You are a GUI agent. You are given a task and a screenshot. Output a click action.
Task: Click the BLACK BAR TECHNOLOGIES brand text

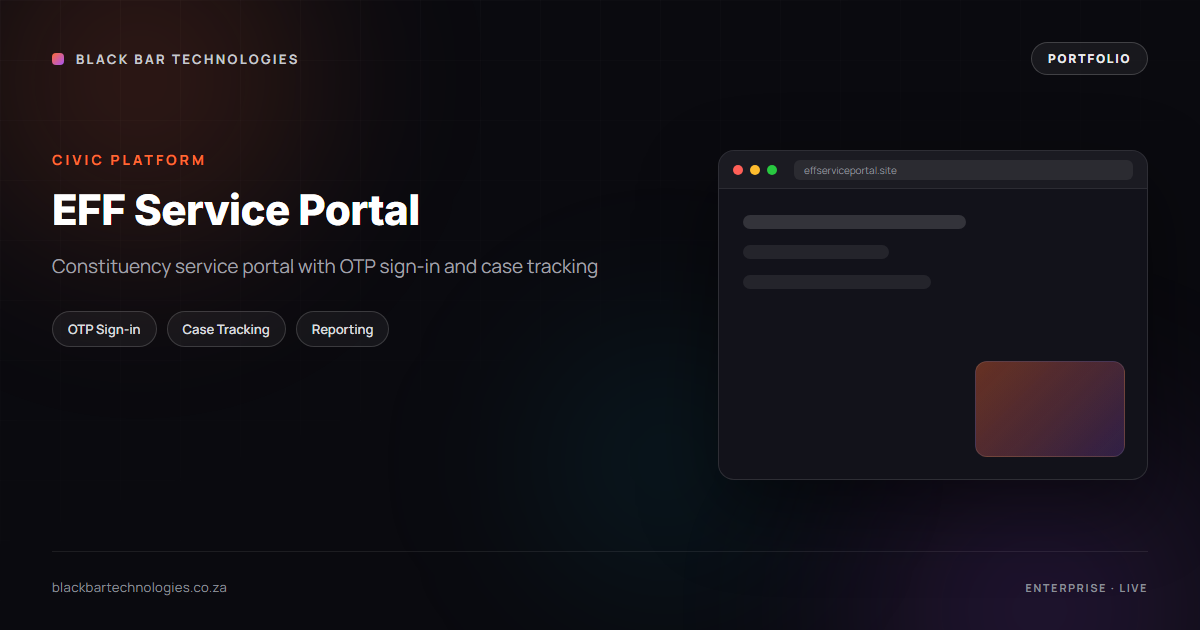(187, 59)
